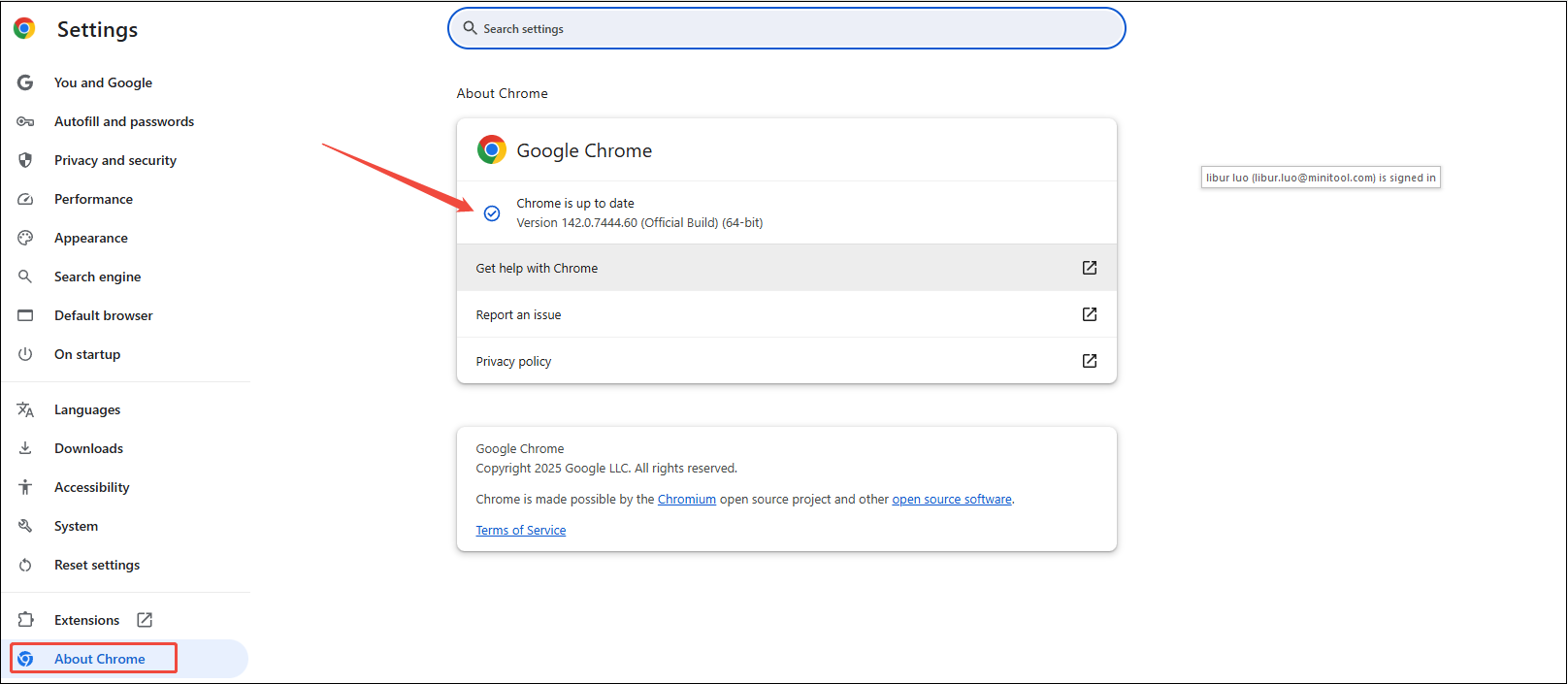Select the Languages translate icon
The height and width of the screenshot is (684, 1568).
(x=25, y=409)
